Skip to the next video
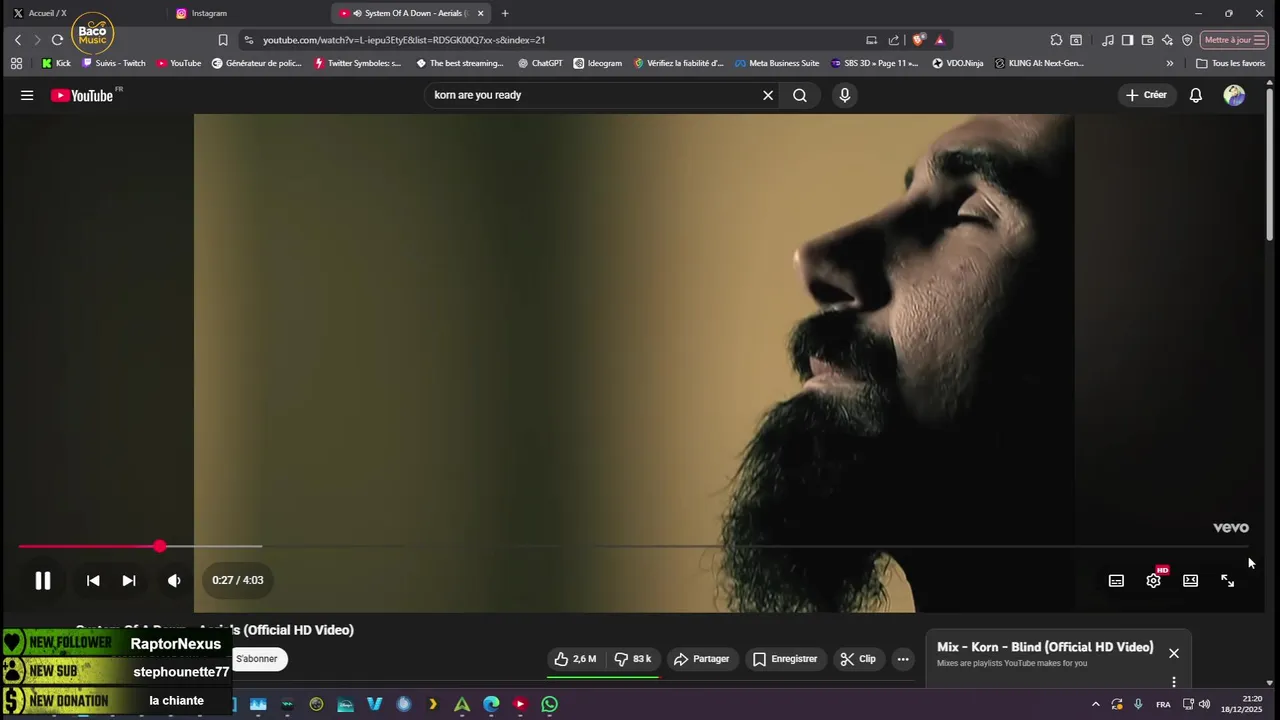The width and height of the screenshot is (1280, 720). (x=129, y=580)
